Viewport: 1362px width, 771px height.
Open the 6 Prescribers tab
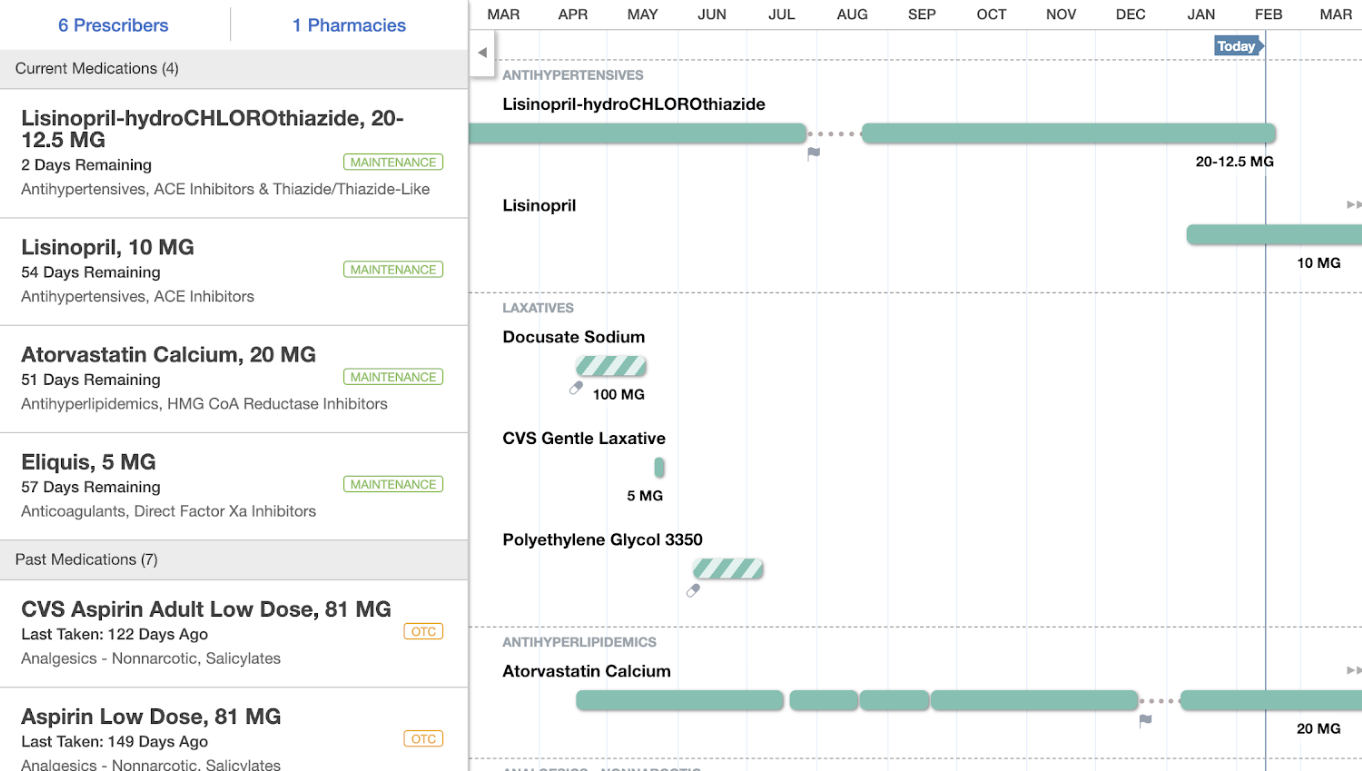(114, 25)
